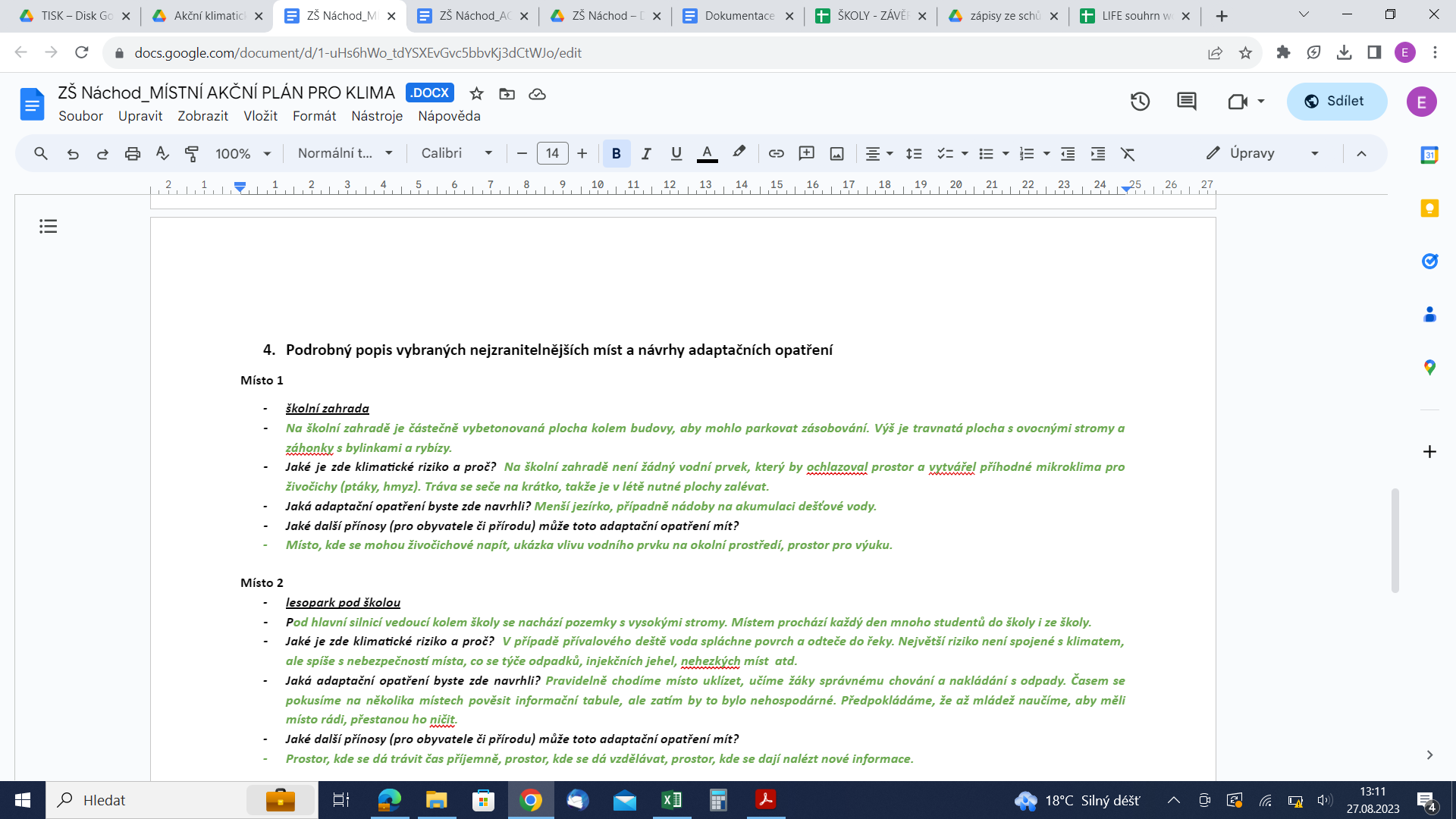The height and width of the screenshot is (819, 1456).
Task: Star the document
Action: tap(476, 94)
